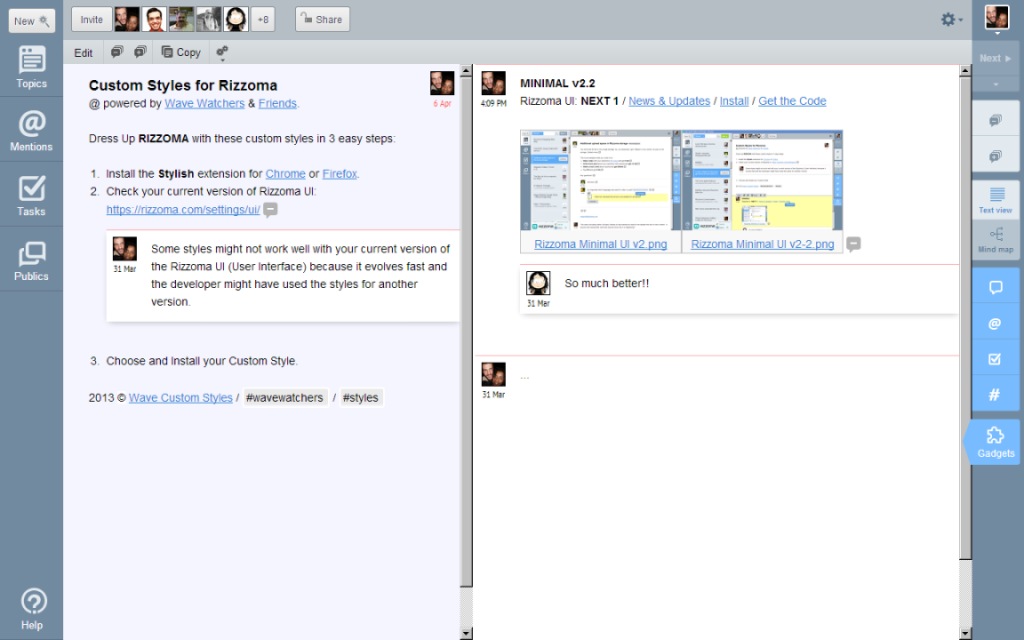Screen dimensions: 1024x640
Task: Open the Share settings button
Action: coord(322,20)
